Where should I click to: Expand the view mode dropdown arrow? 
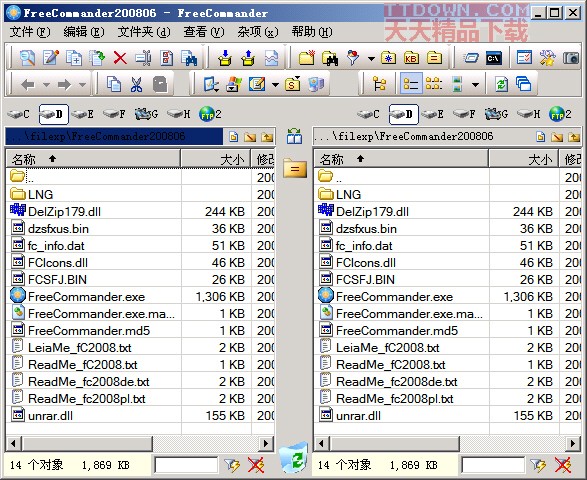pos(475,84)
